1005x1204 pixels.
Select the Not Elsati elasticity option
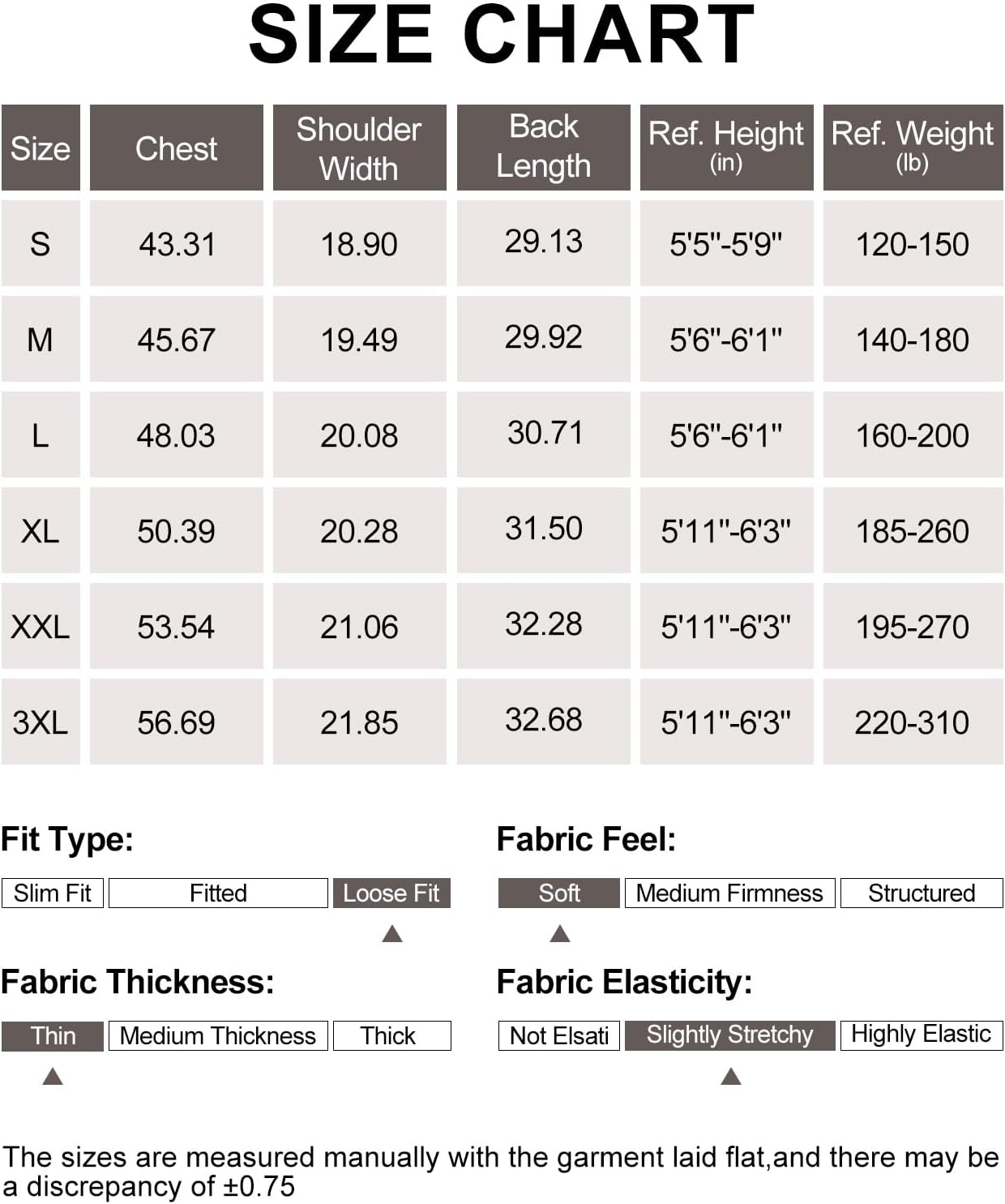coord(559,1035)
